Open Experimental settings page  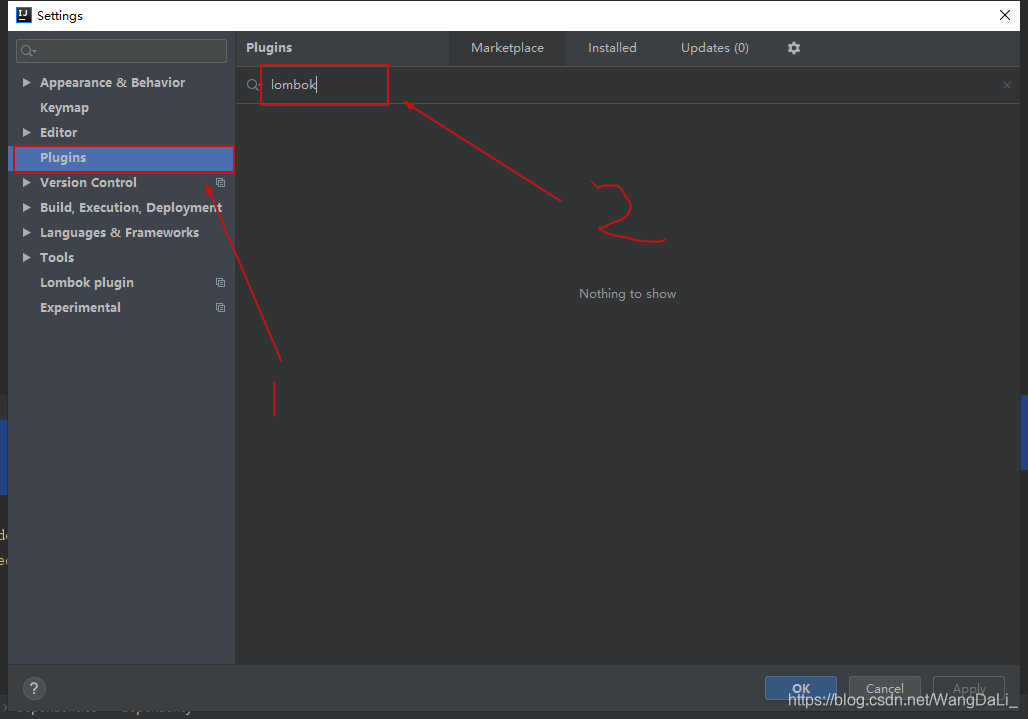80,307
